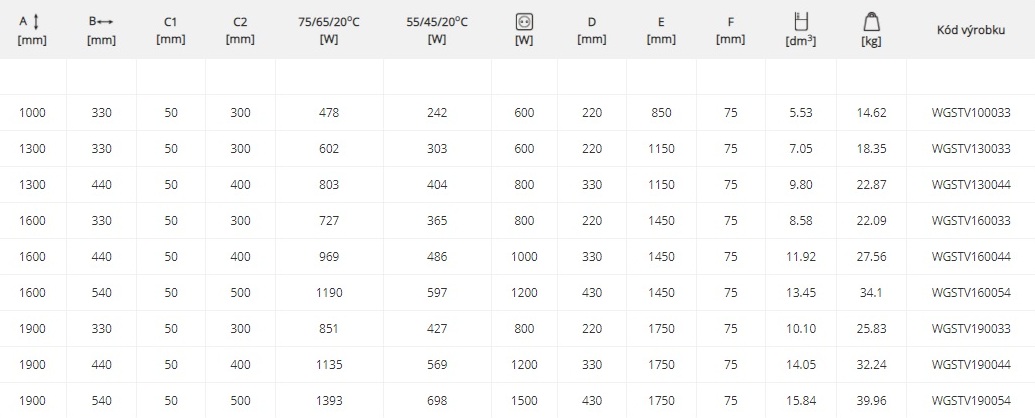Click the water volume container icon

(801, 22)
